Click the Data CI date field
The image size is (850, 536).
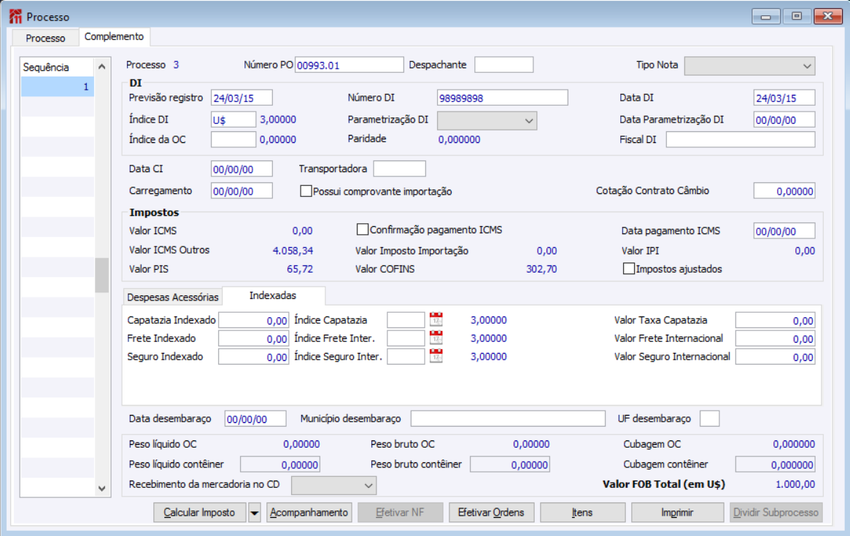[x=241, y=169]
